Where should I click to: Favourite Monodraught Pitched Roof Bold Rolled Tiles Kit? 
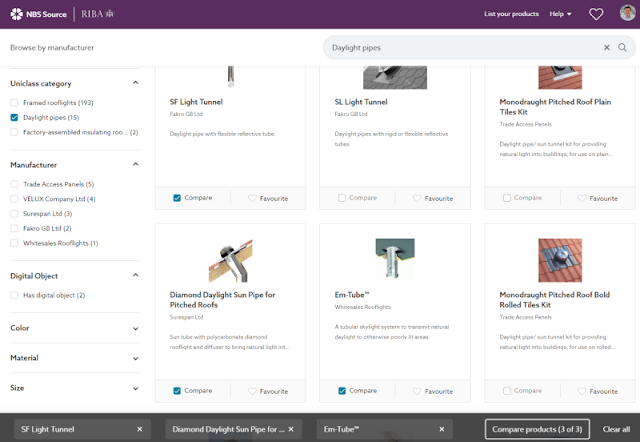tap(598, 391)
